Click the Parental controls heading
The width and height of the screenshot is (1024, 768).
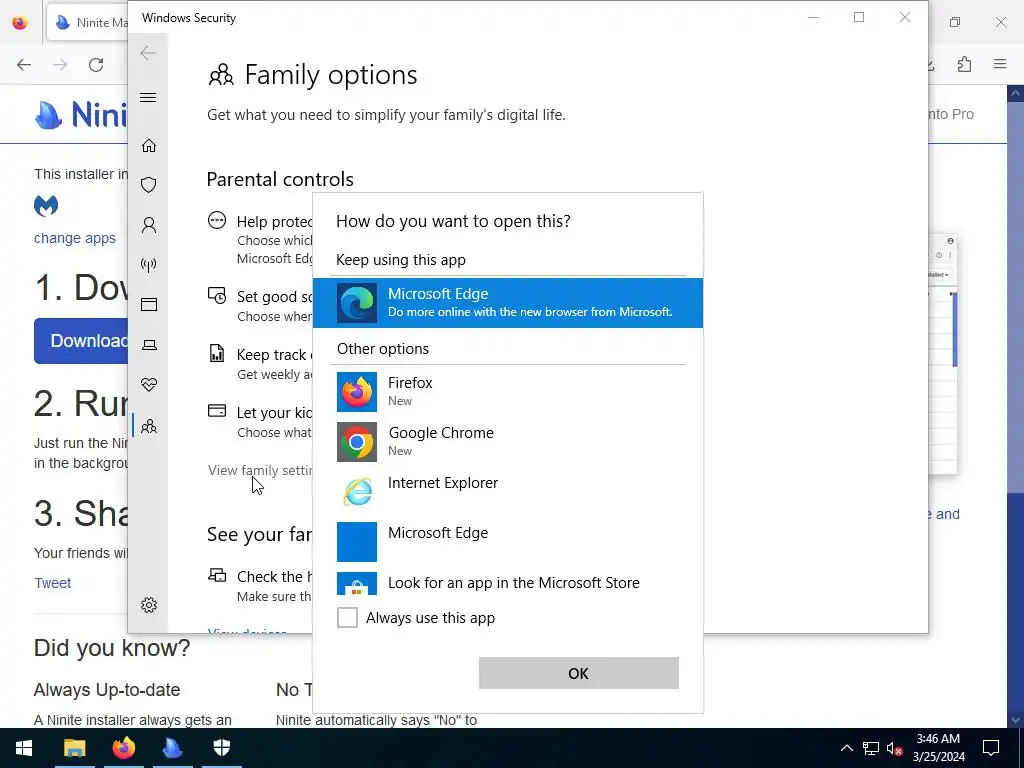tap(280, 179)
